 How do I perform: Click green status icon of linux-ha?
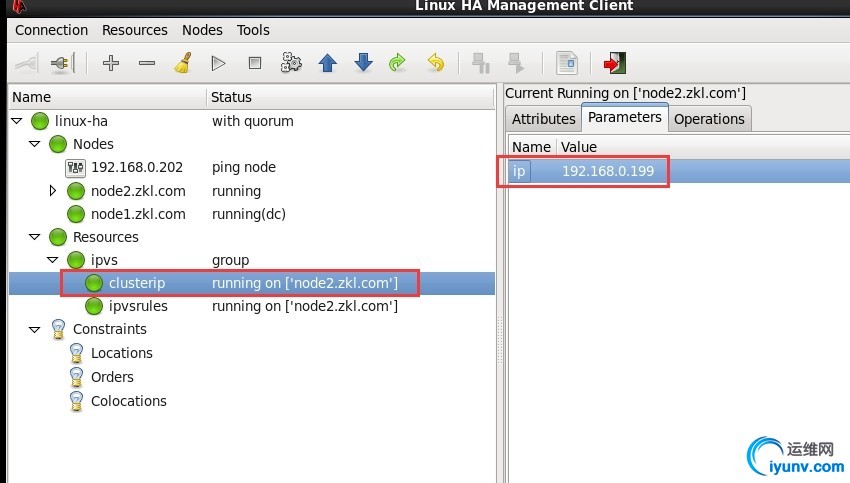pyautogui.click(x=40, y=121)
